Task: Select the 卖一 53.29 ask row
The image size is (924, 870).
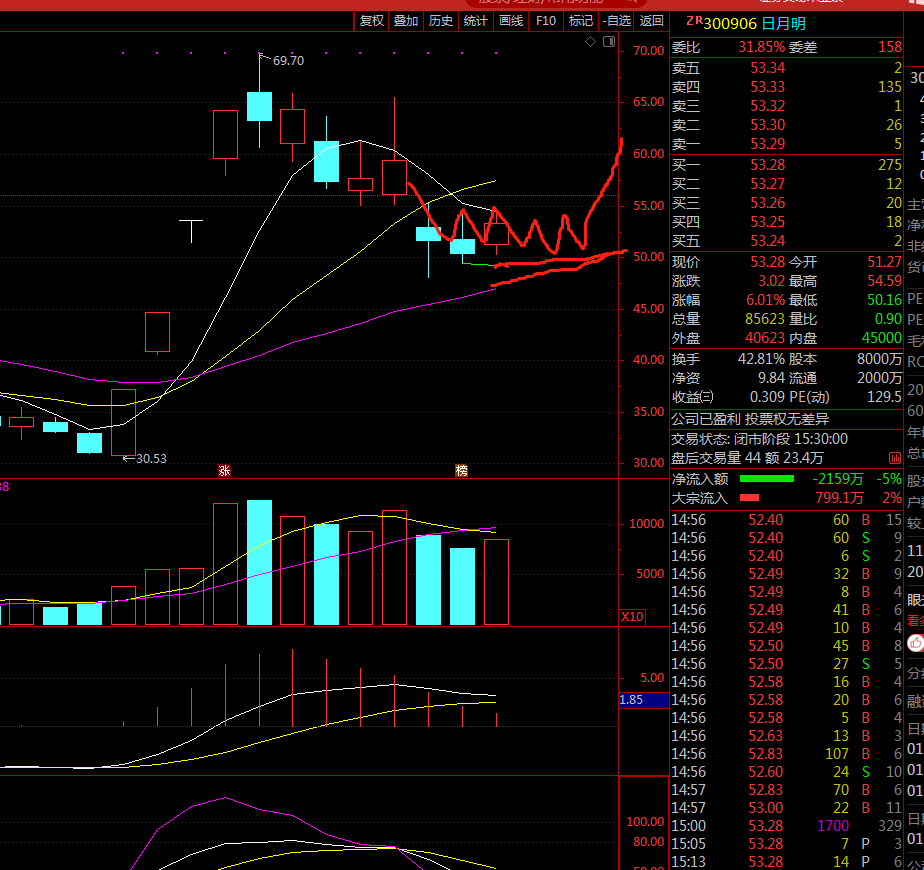Action: click(787, 144)
